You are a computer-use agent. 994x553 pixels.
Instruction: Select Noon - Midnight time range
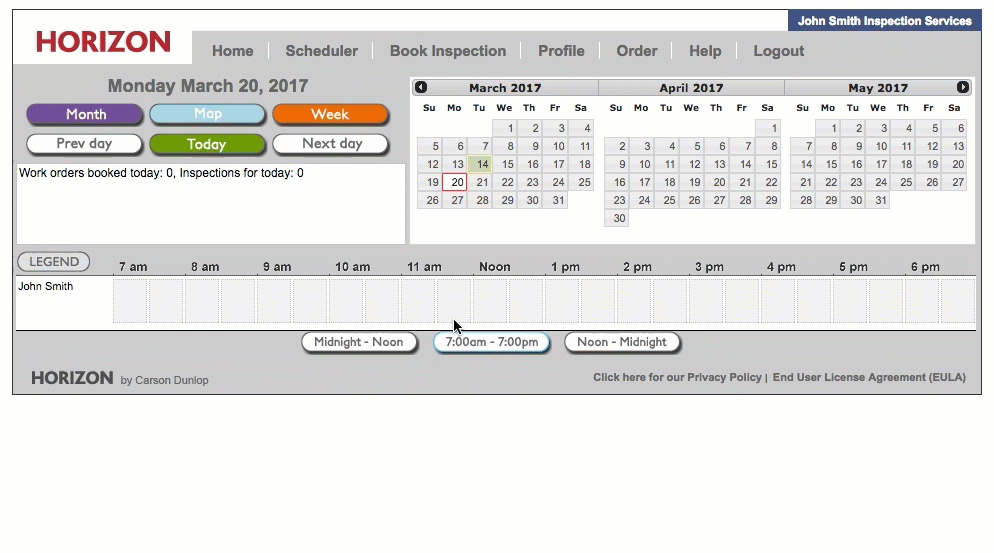coord(622,342)
